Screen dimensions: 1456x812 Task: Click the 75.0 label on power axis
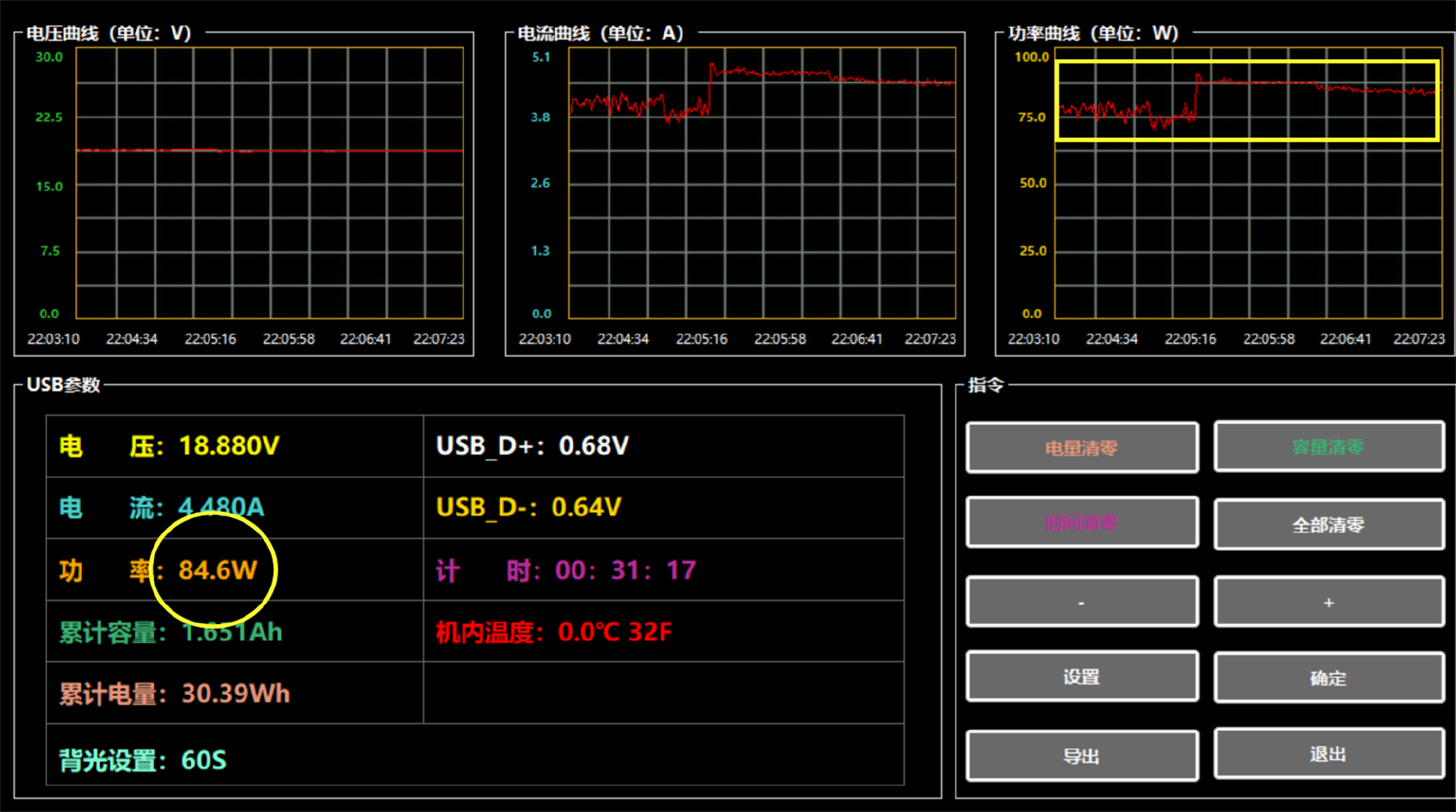[x=1032, y=117]
